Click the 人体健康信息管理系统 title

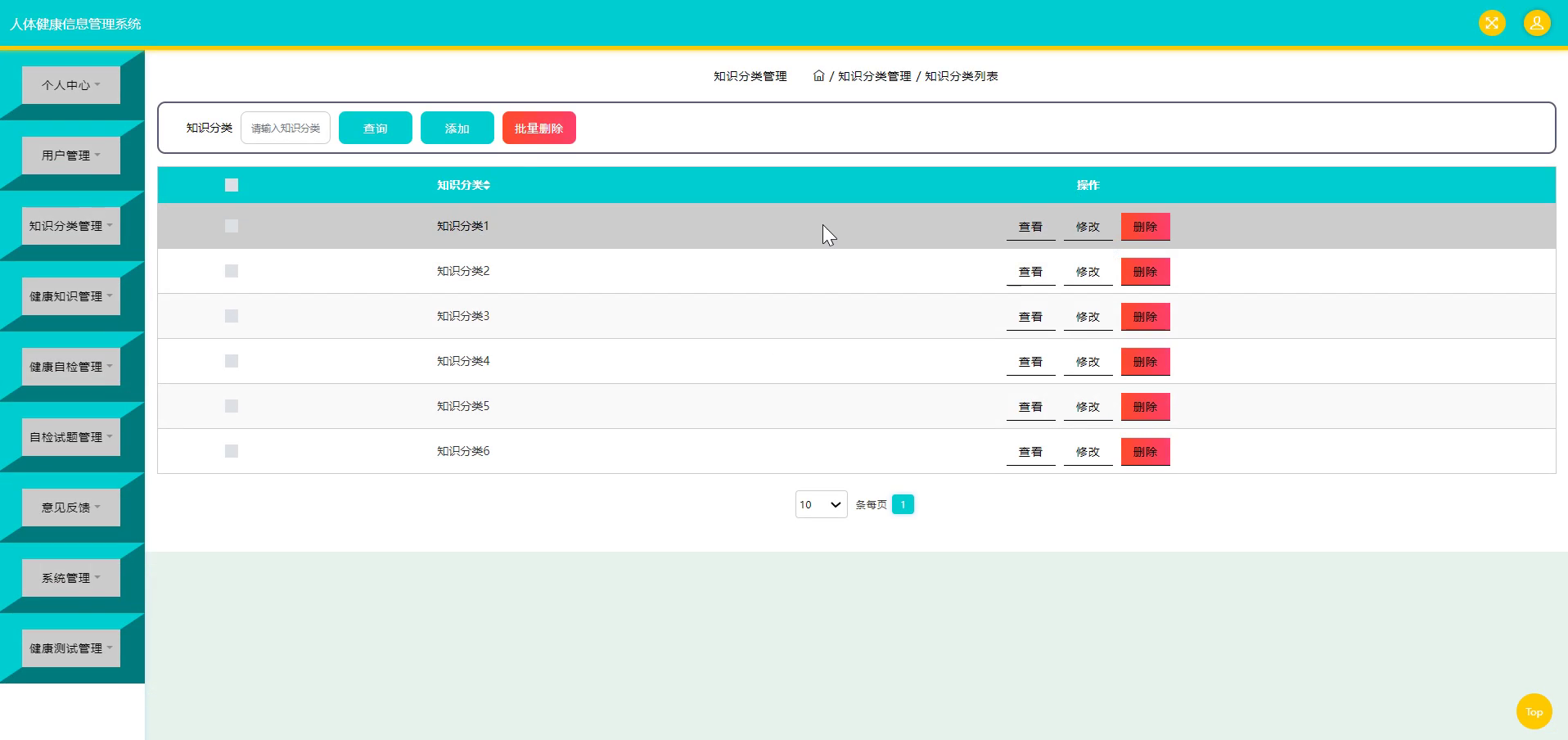pyautogui.click(x=75, y=24)
